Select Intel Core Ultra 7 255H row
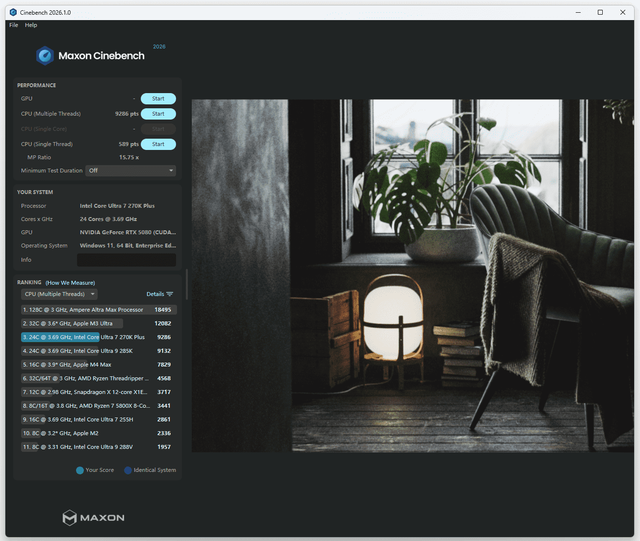640x541 pixels. pyautogui.click(x=99, y=419)
